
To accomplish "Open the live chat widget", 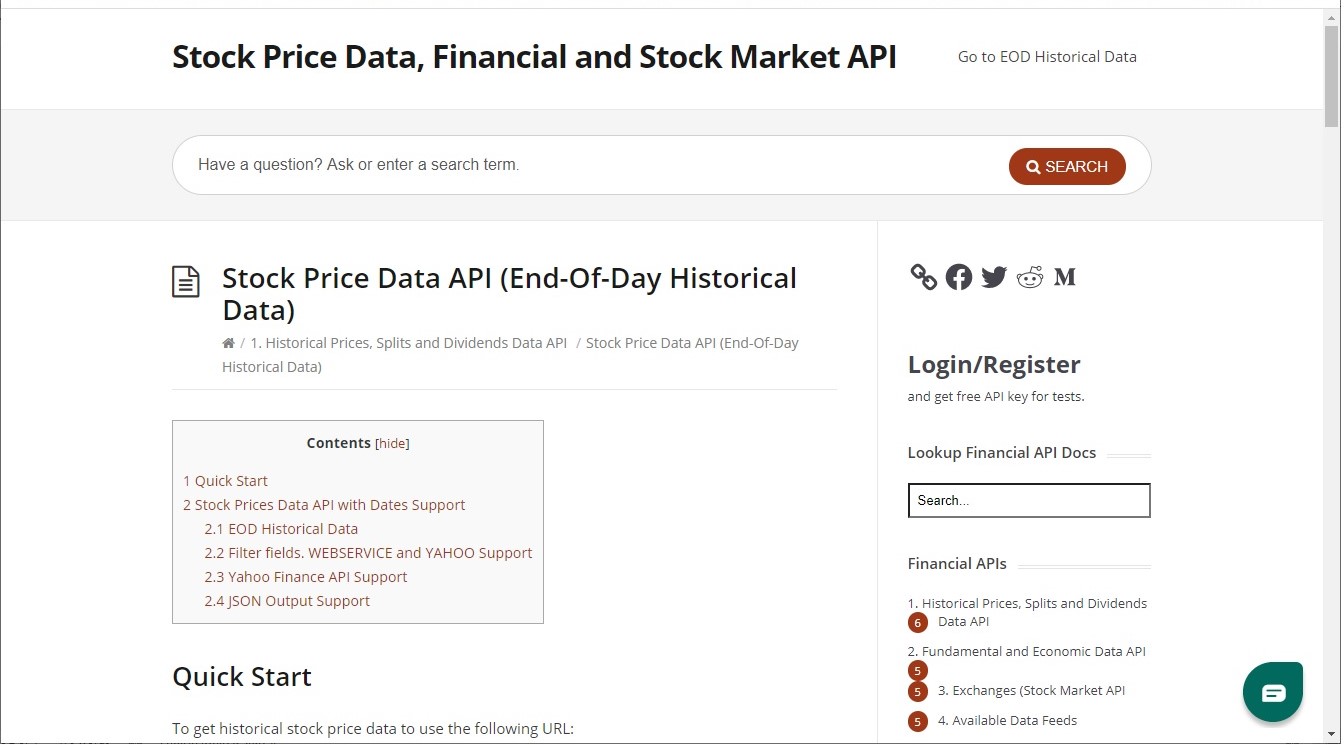I will (1272, 692).
